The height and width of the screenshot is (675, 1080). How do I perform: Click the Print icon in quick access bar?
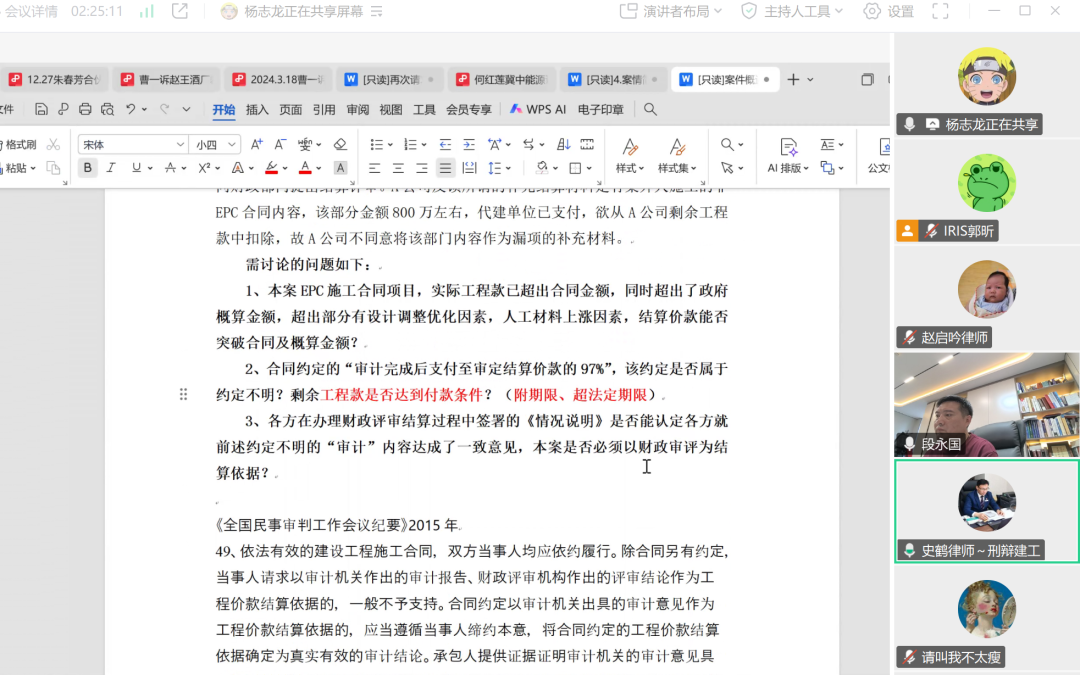click(84, 110)
